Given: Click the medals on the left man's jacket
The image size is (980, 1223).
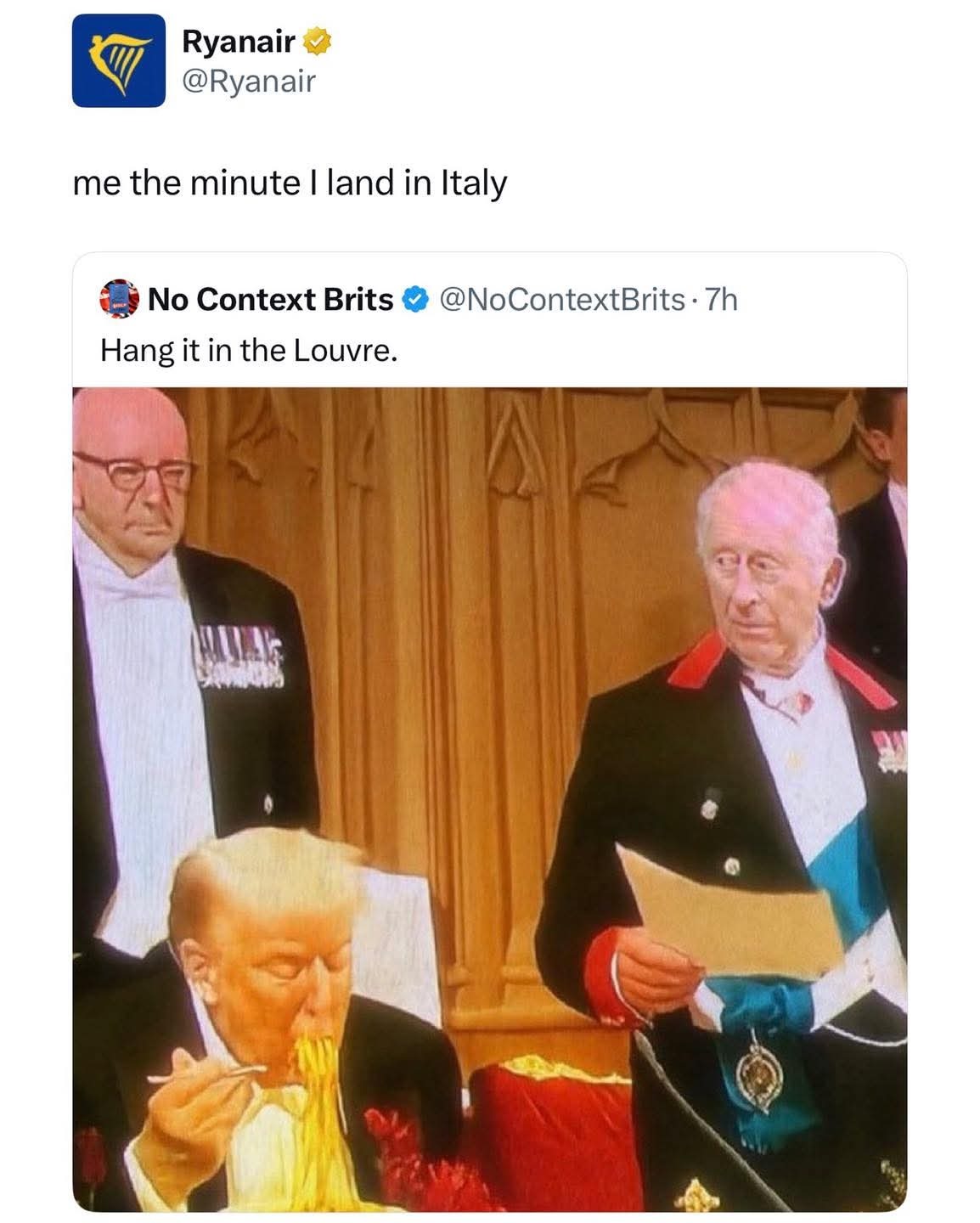Looking at the screenshot, I should 238,657.
